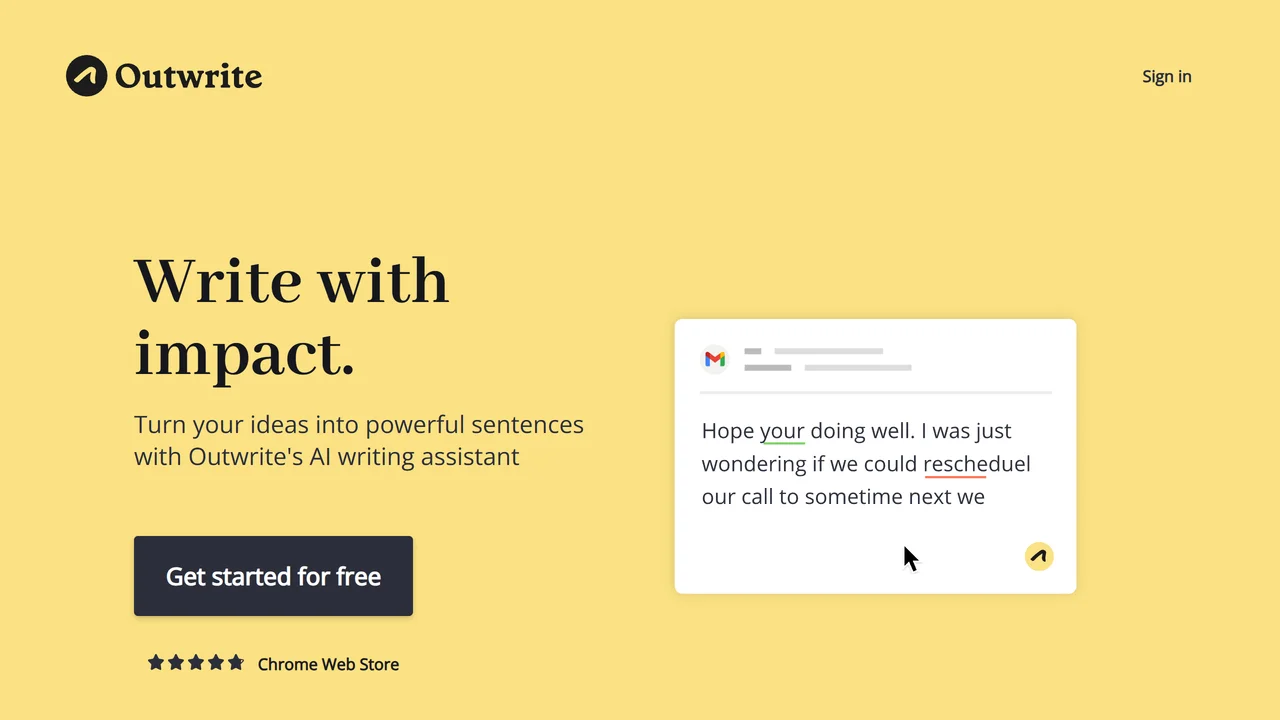This screenshot has width=1280, height=720.
Task: Click the AI writing assistant subtitle text
Action: pos(359,440)
